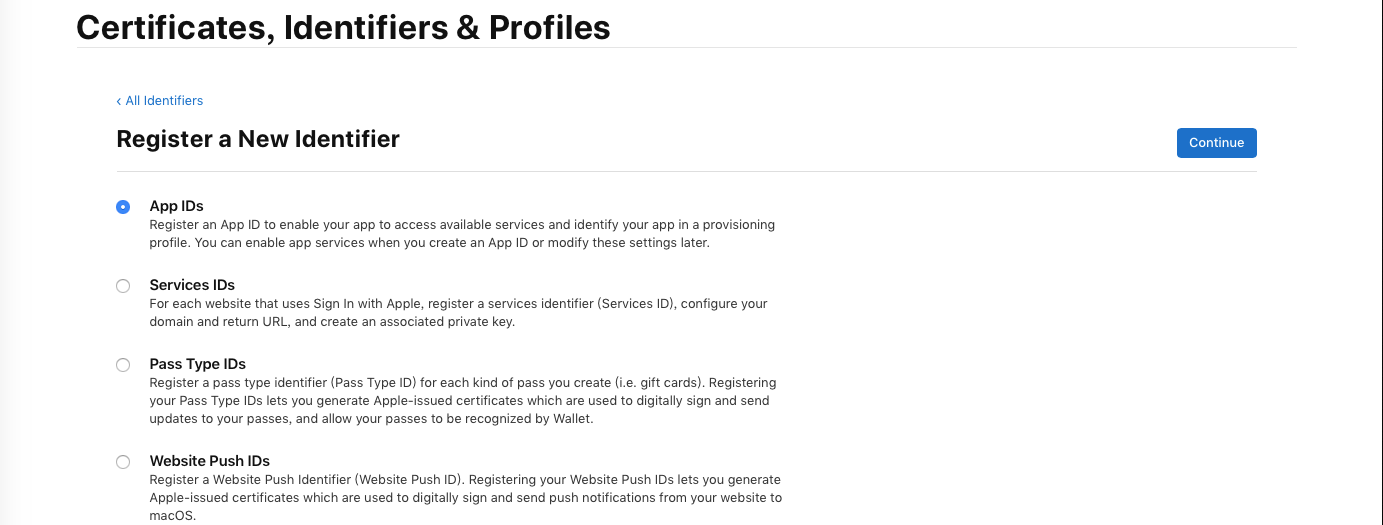Go back via the All Identifiers link
This screenshot has width=1383, height=525.
(160, 101)
